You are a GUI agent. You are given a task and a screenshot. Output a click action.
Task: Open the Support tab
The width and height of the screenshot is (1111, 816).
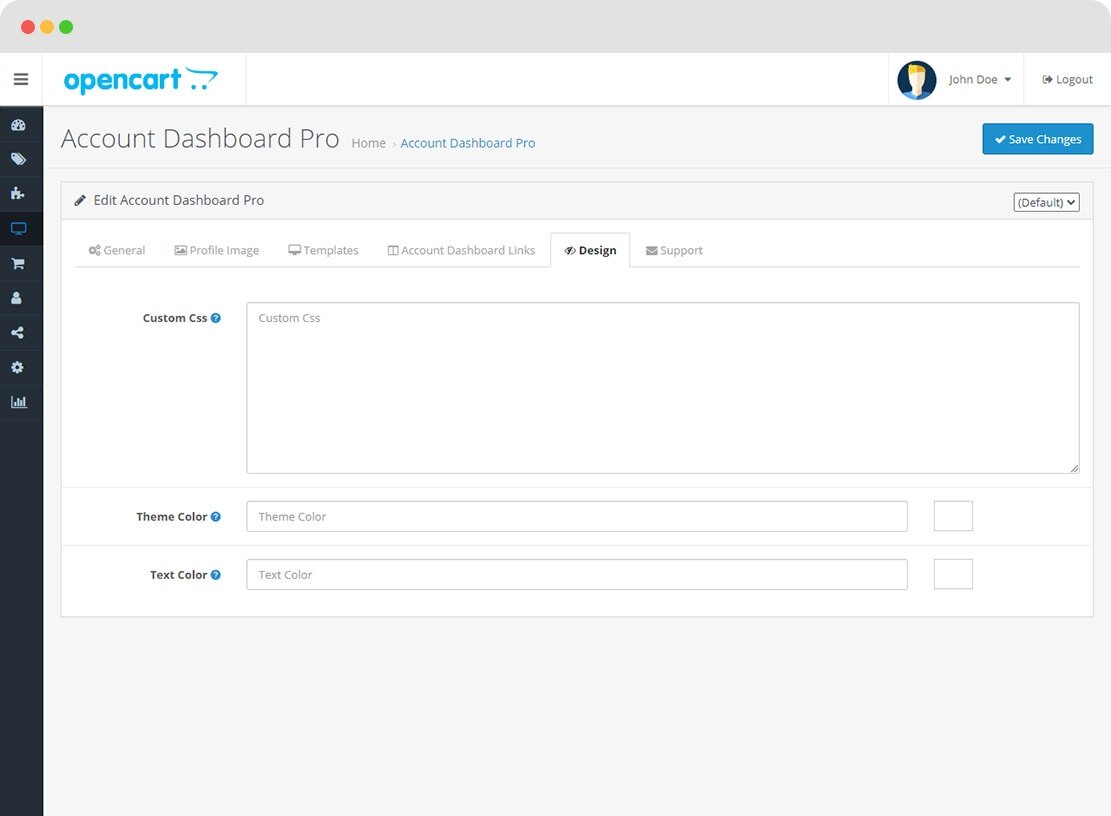pos(674,250)
